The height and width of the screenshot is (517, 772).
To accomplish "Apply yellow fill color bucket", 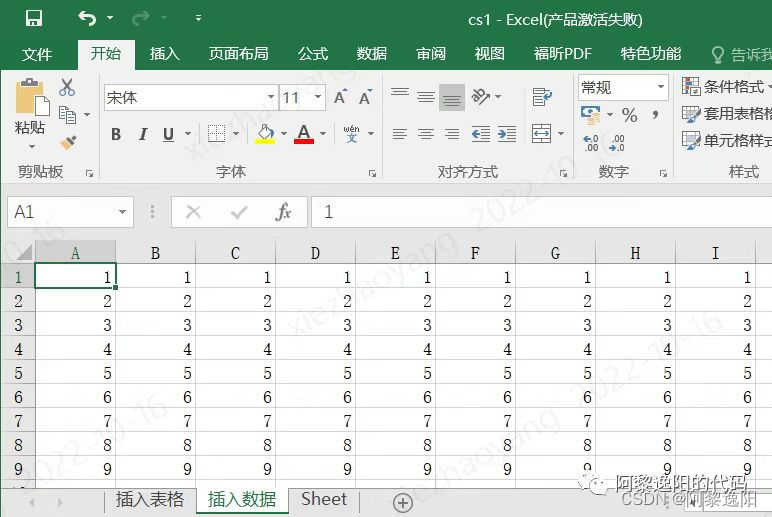I will (265, 133).
